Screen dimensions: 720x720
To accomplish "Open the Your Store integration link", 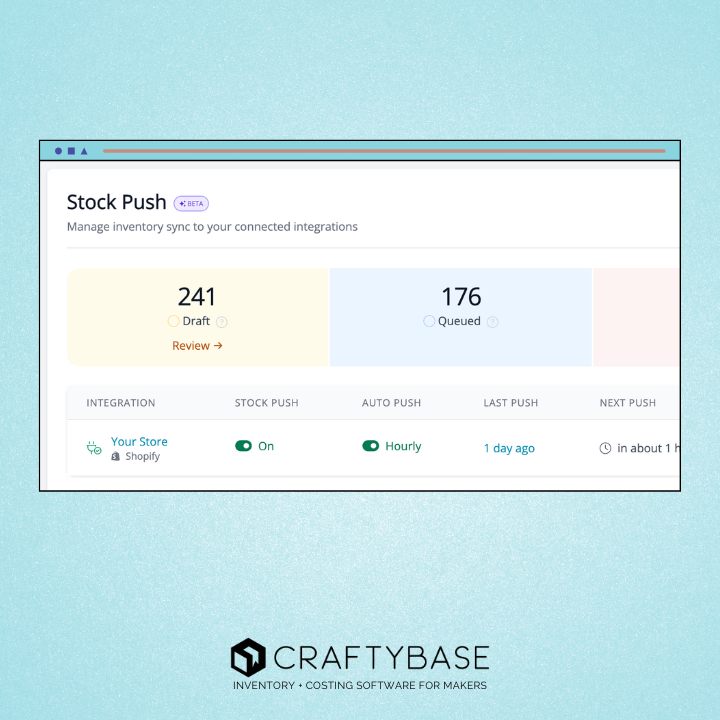I will pyautogui.click(x=139, y=442).
